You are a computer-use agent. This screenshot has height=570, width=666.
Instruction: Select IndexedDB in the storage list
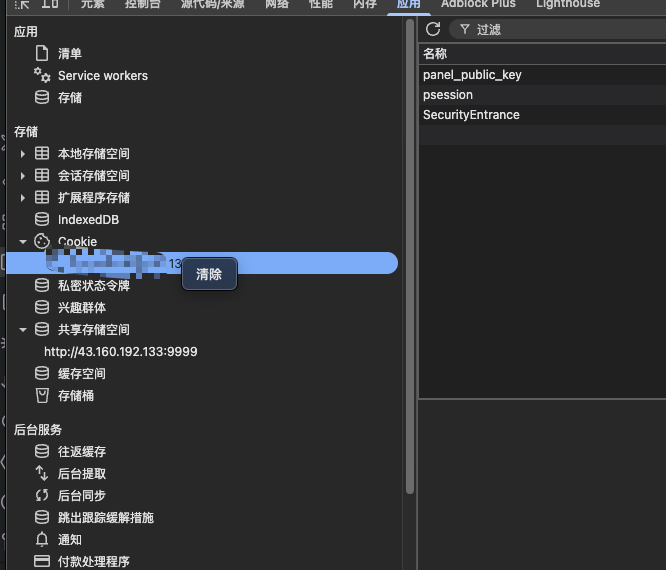(88, 220)
